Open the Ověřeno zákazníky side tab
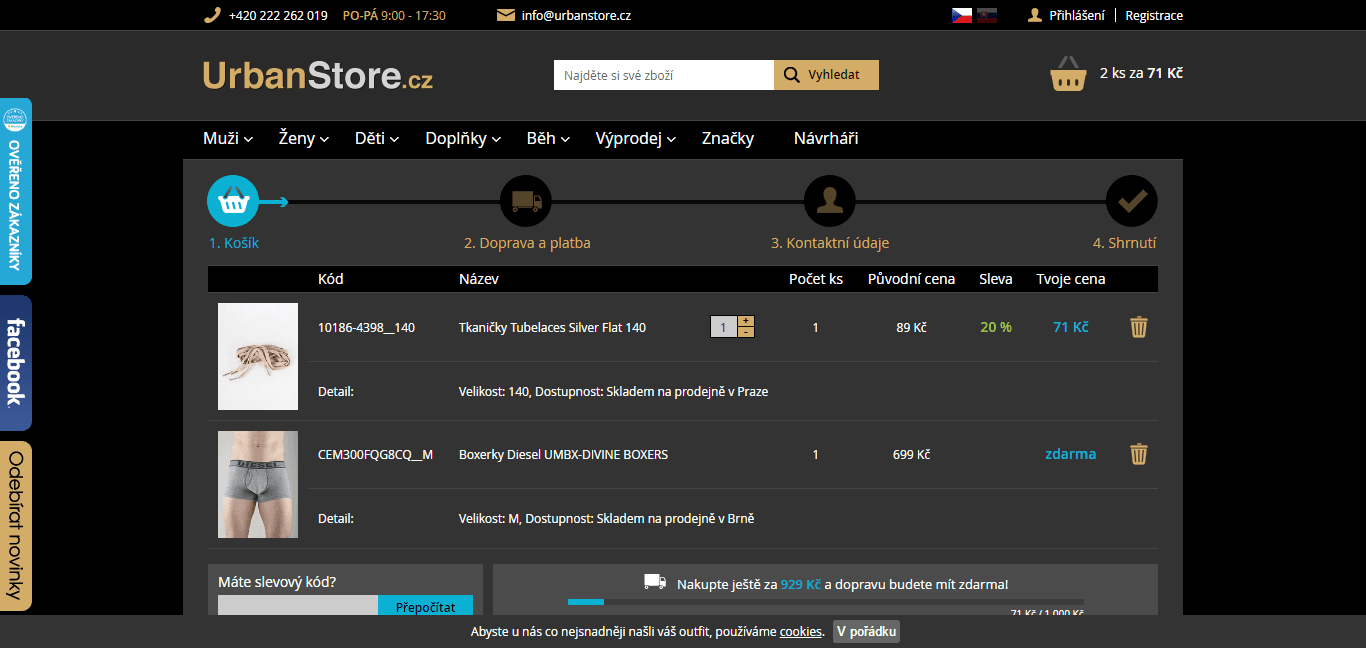The image size is (1366, 648). (x=16, y=191)
